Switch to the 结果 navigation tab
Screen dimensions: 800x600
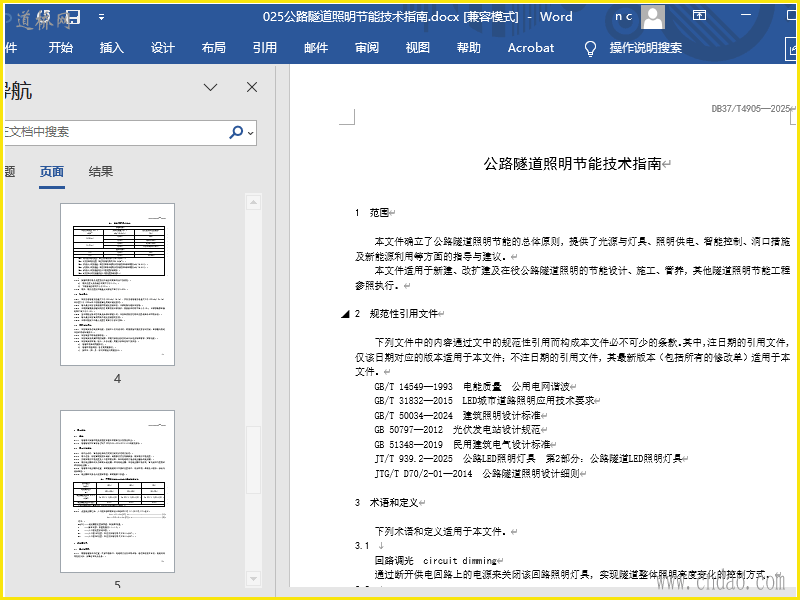101,172
